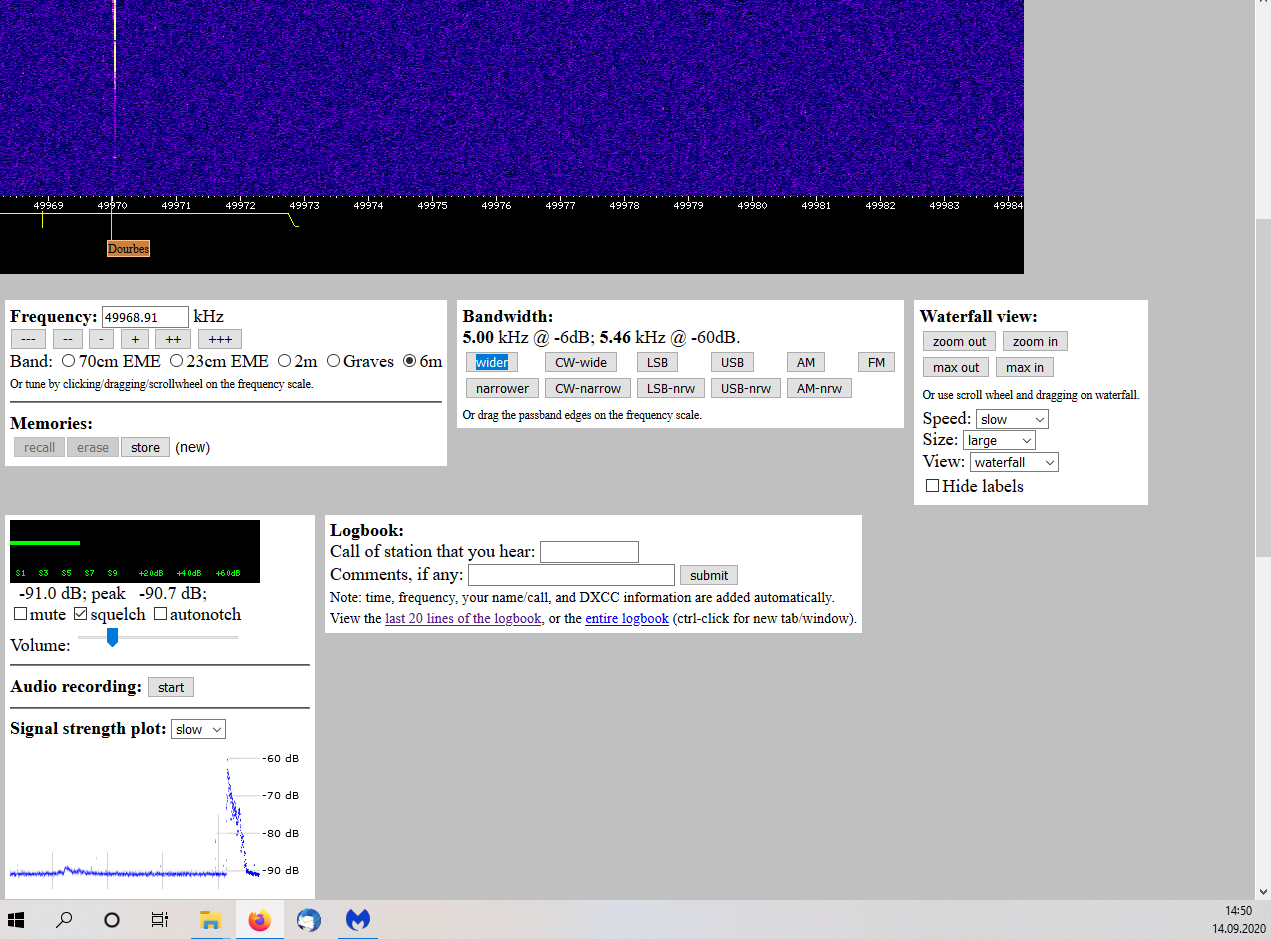
Task: Open last 20 lines of logbook
Action: tap(463, 618)
